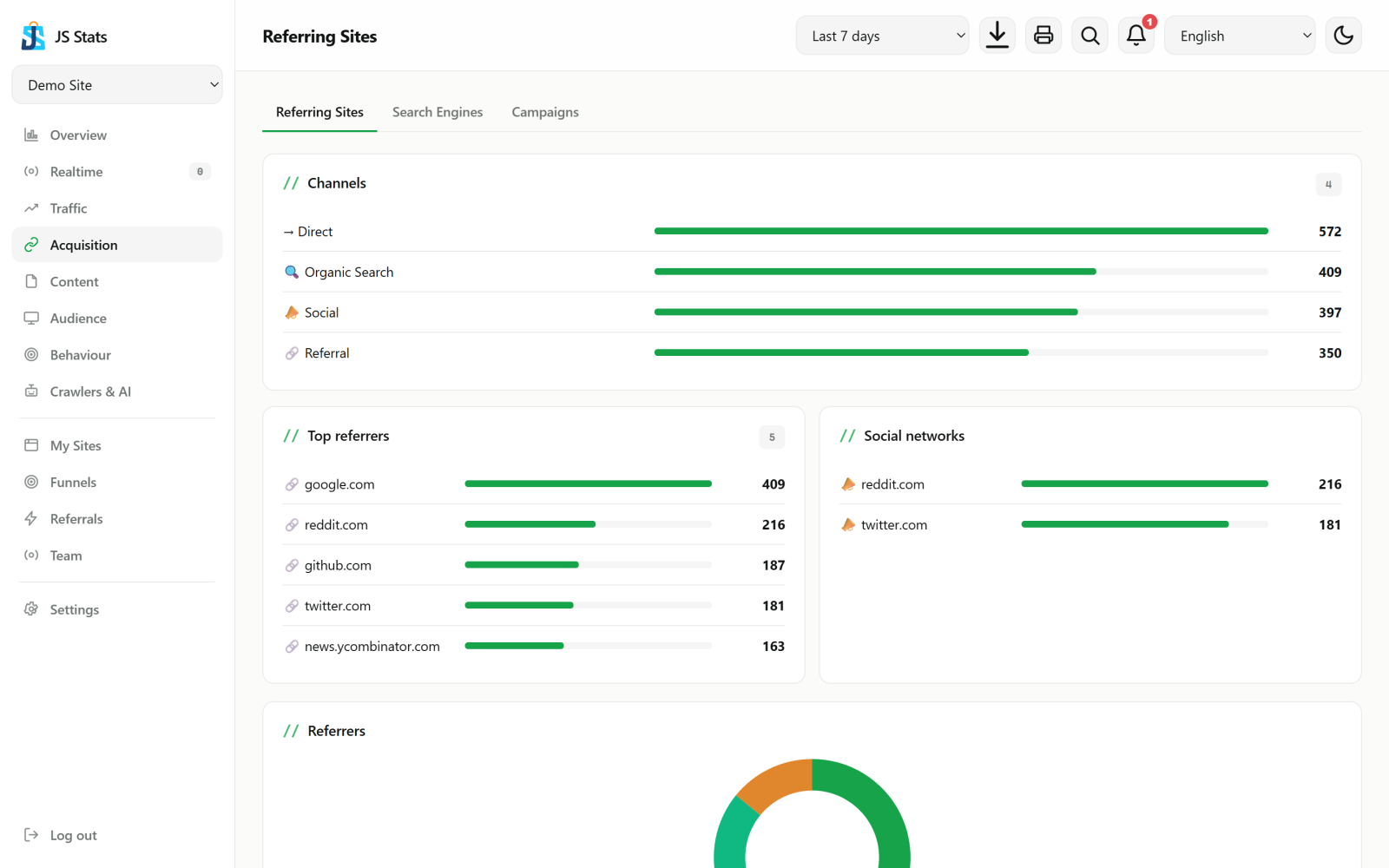Open Funnels page from sidebar
Image resolution: width=1389 pixels, height=868 pixels.
117,482
